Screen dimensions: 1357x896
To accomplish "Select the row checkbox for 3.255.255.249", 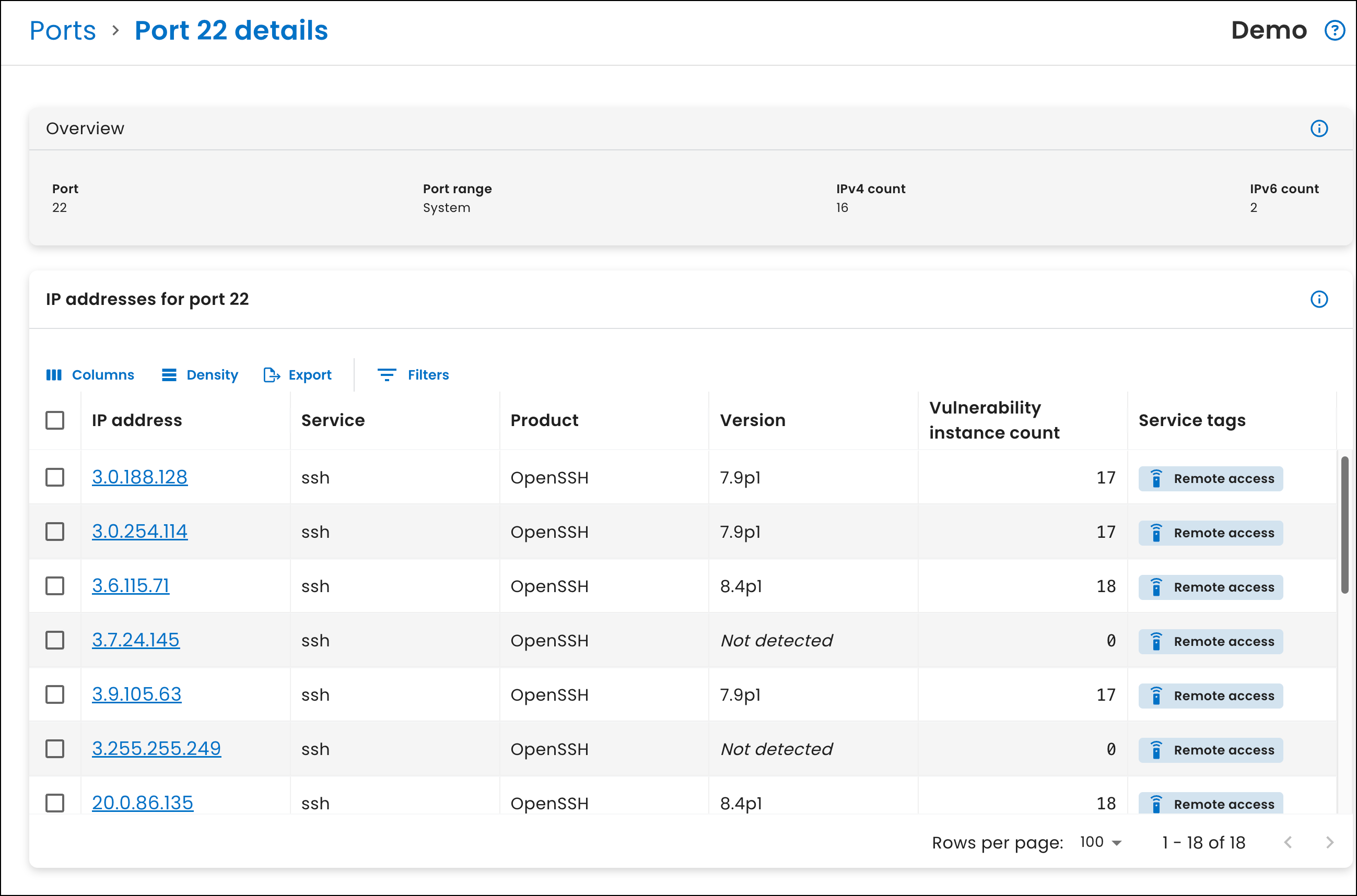I will [55, 749].
